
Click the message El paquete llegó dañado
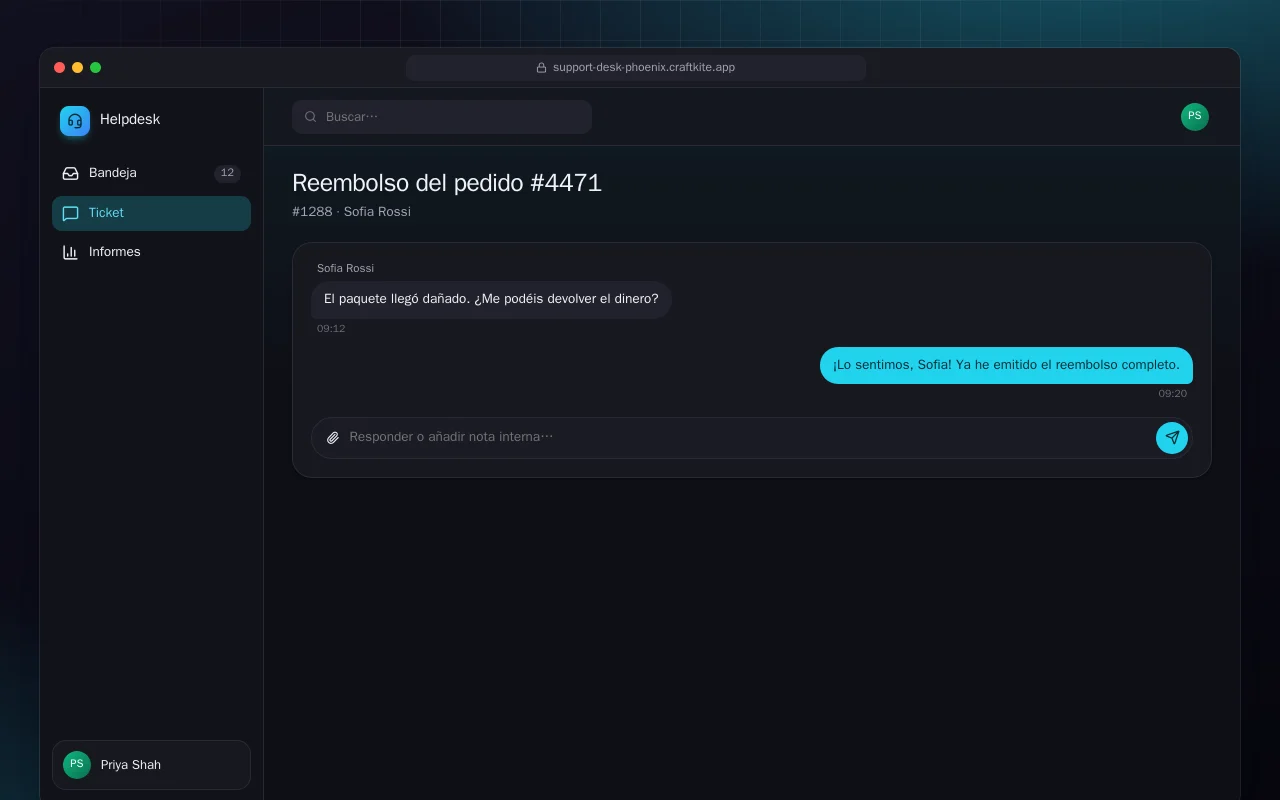pyautogui.click(x=491, y=299)
